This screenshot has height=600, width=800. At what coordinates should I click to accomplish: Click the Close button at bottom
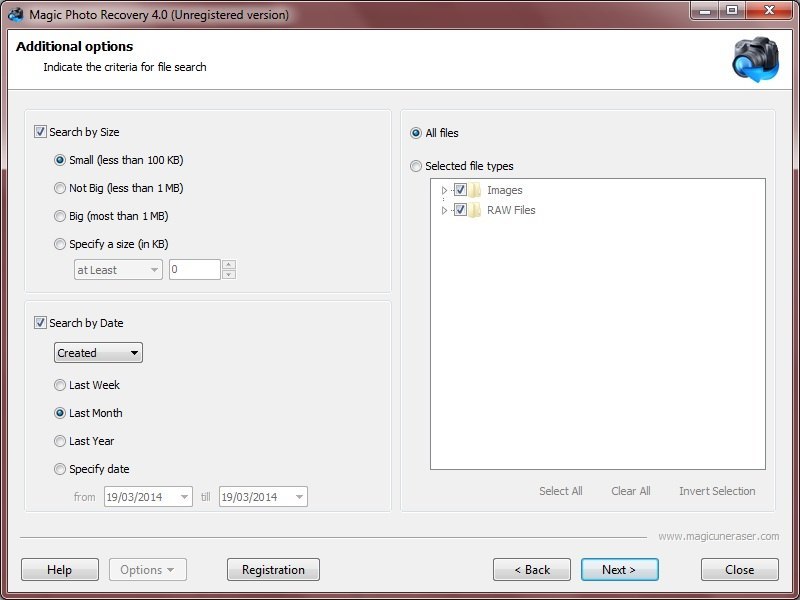(740, 570)
